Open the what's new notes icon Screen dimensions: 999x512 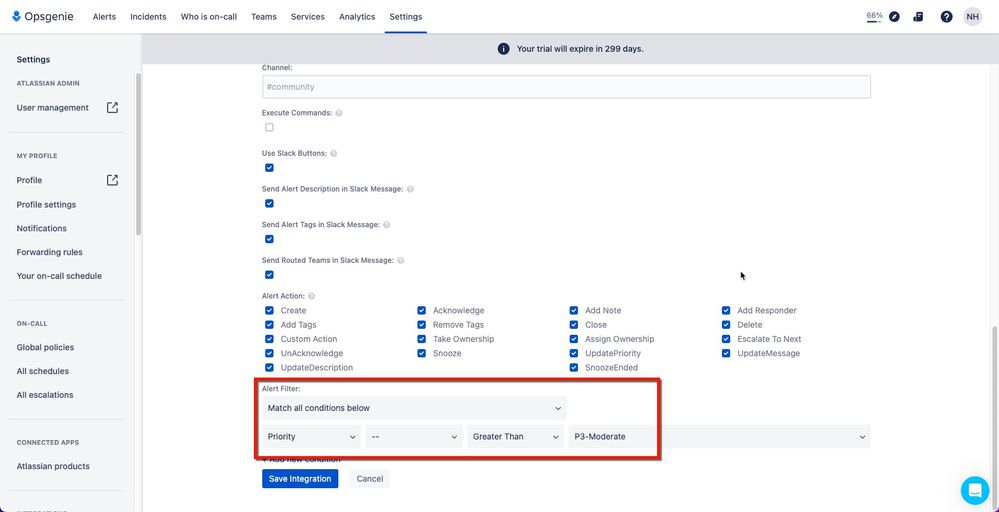[x=918, y=17]
